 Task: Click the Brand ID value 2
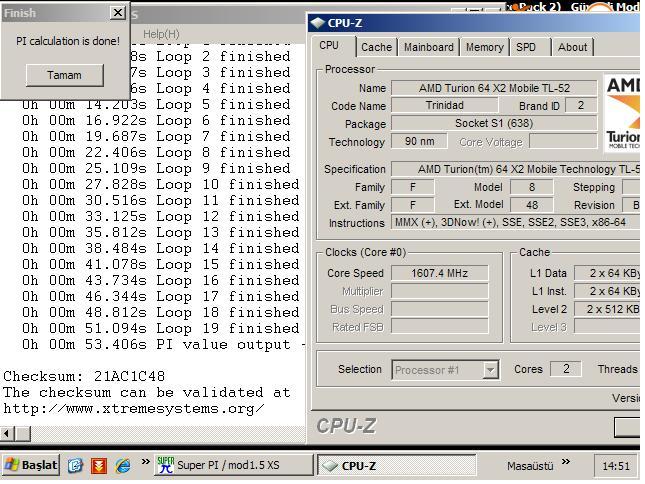(581, 105)
